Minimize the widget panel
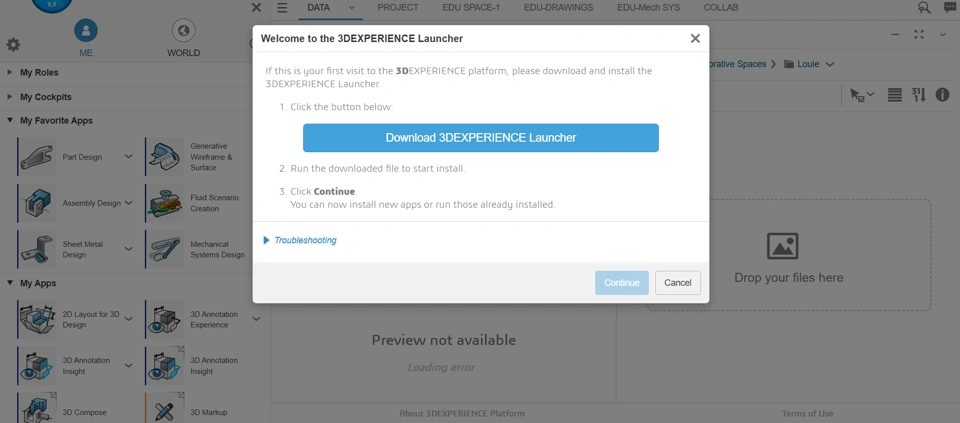Screen dimensions: 960x423 pyautogui.click(x=895, y=35)
